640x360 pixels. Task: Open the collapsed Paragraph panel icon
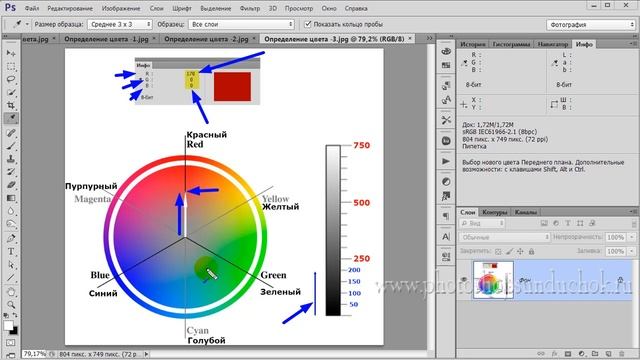pos(446,216)
